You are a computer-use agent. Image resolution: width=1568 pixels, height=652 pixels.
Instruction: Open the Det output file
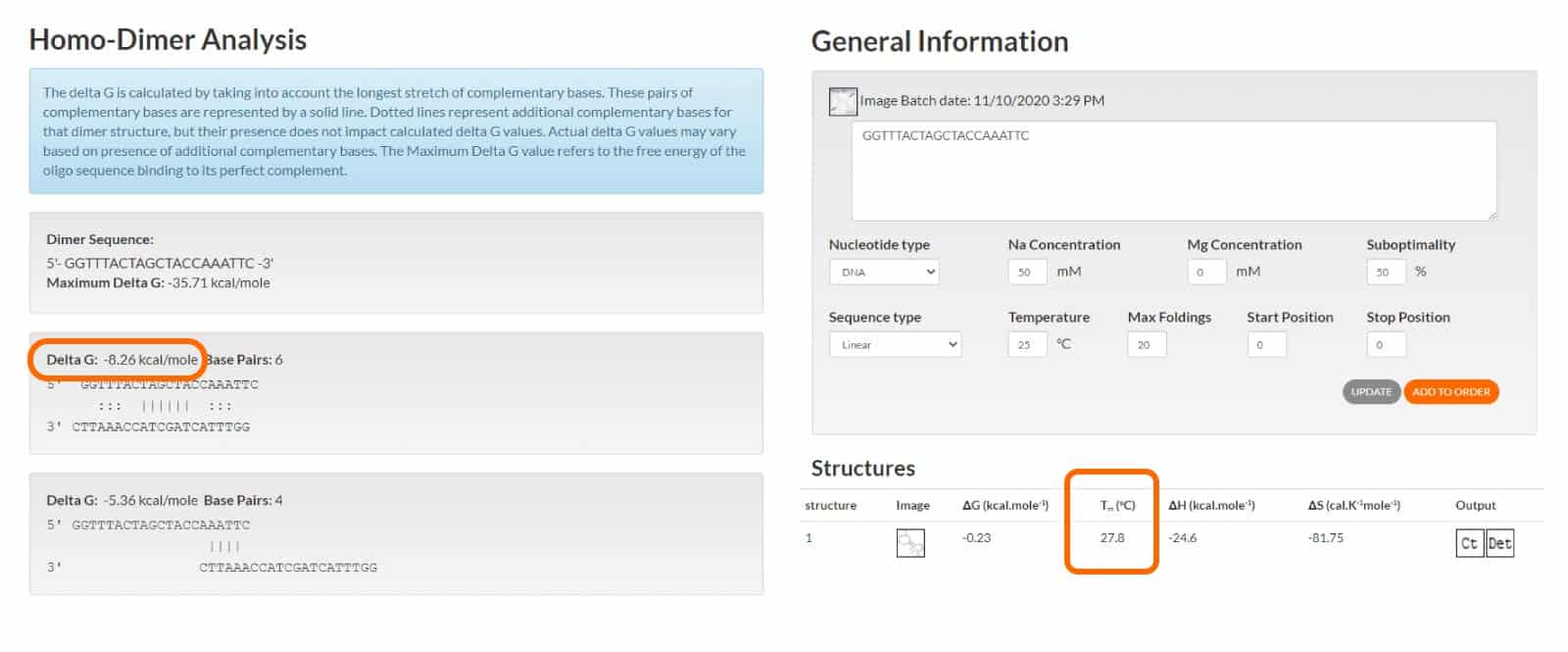pyautogui.click(x=1499, y=543)
